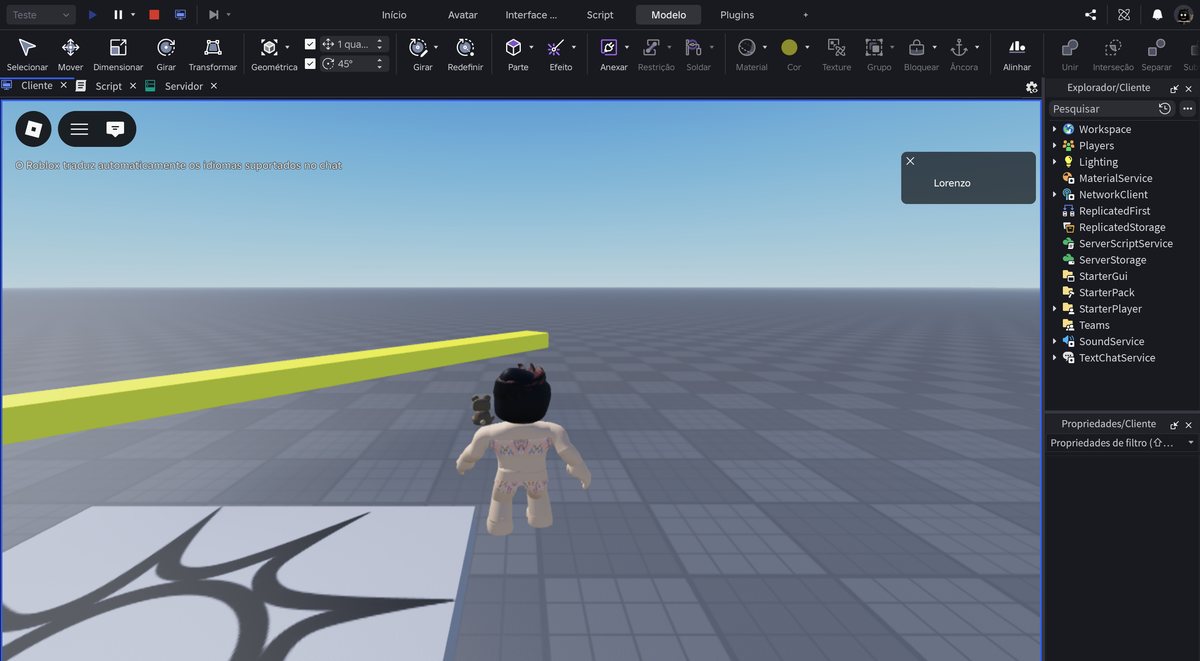Expand the Lighting node
1200x661 pixels.
[1054, 162]
